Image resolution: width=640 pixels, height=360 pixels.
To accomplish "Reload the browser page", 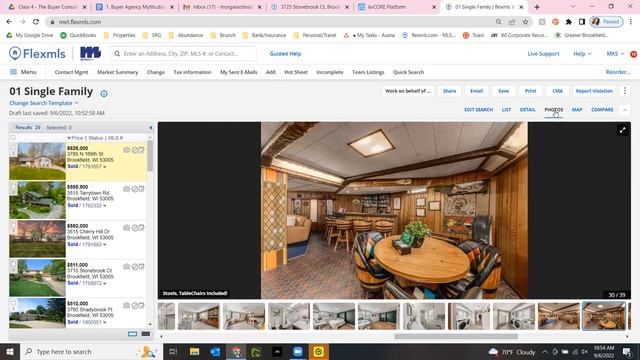I will [x=36, y=22].
